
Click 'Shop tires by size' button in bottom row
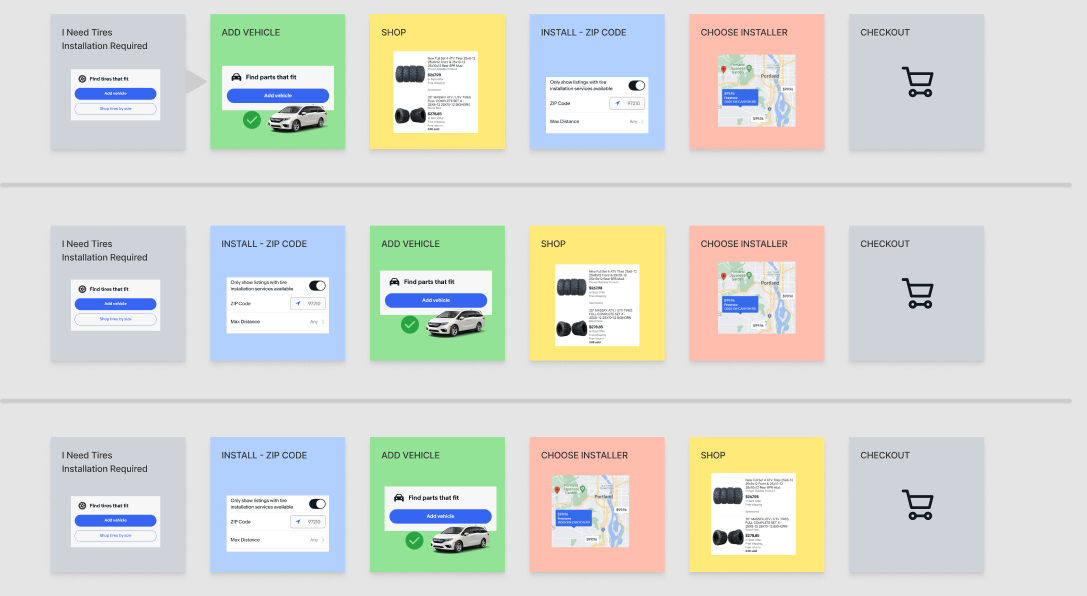pos(116,536)
